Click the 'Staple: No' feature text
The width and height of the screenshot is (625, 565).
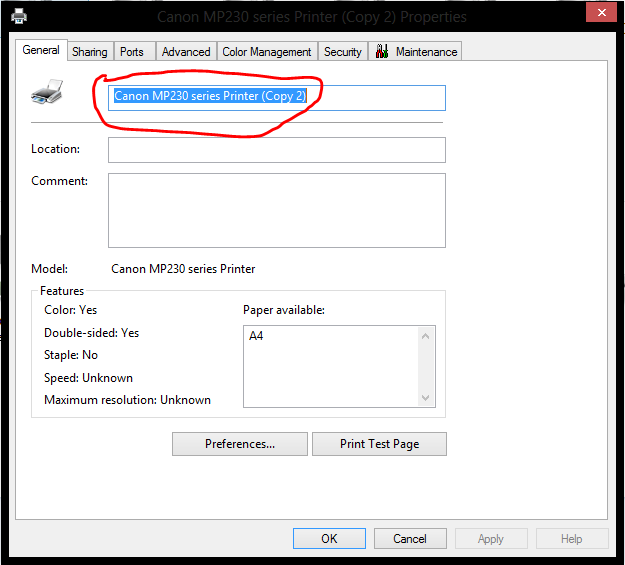coord(71,354)
